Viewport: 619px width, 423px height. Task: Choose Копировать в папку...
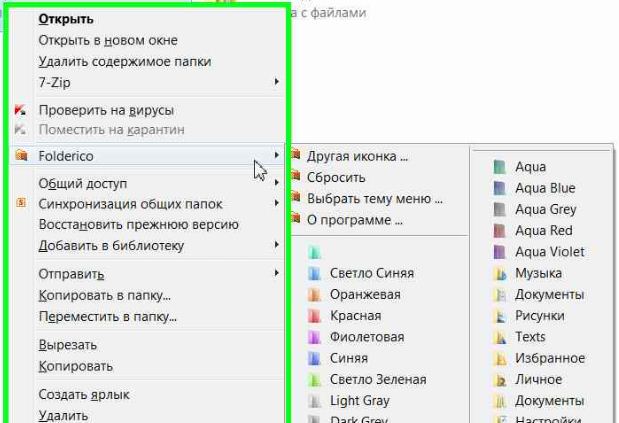click(105, 295)
